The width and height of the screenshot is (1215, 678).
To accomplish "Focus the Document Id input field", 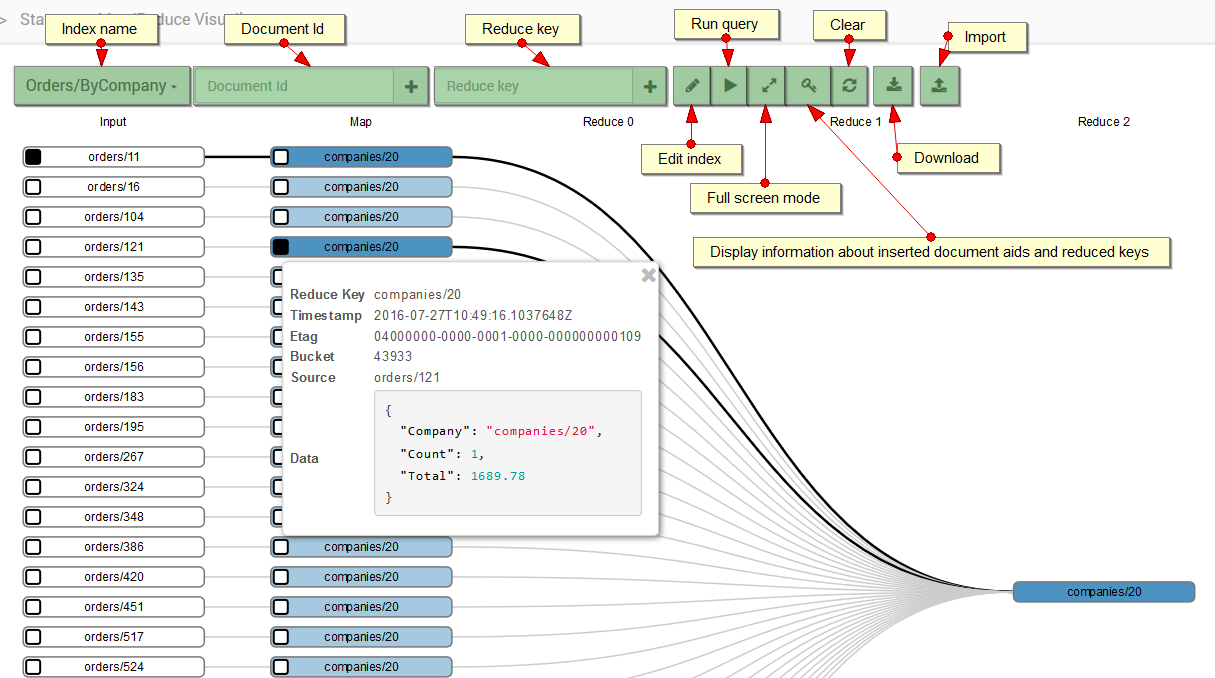I will click(294, 86).
